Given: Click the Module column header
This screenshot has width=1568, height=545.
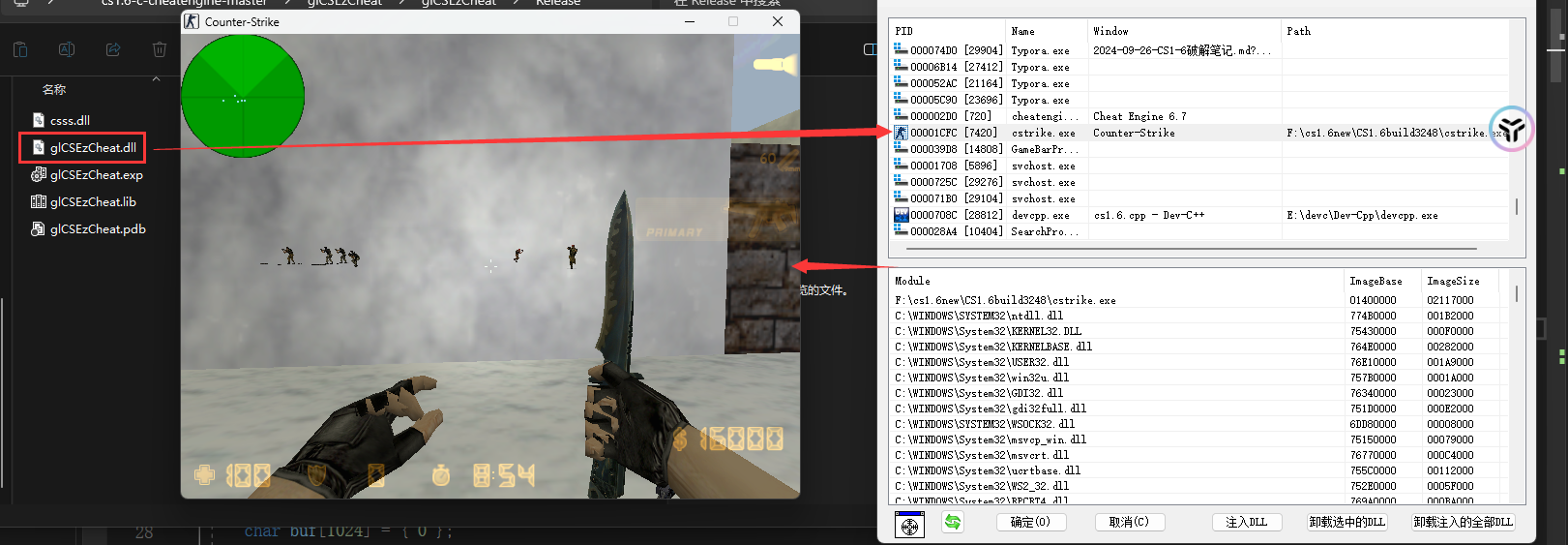Looking at the screenshot, I should click(x=912, y=281).
